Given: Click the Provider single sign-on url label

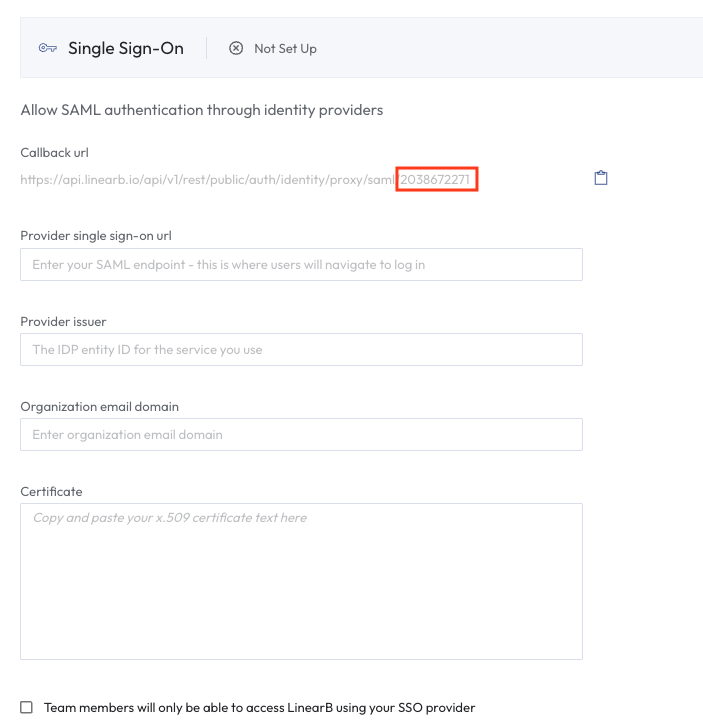Looking at the screenshot, I should click(x=96, y=236).
